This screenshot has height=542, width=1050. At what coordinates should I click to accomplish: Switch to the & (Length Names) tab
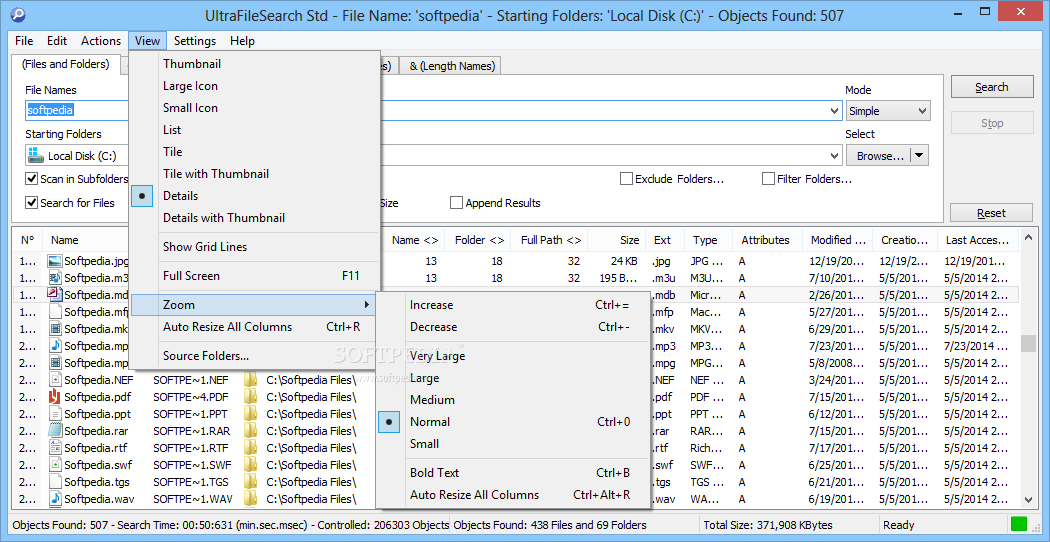(452, 66)
